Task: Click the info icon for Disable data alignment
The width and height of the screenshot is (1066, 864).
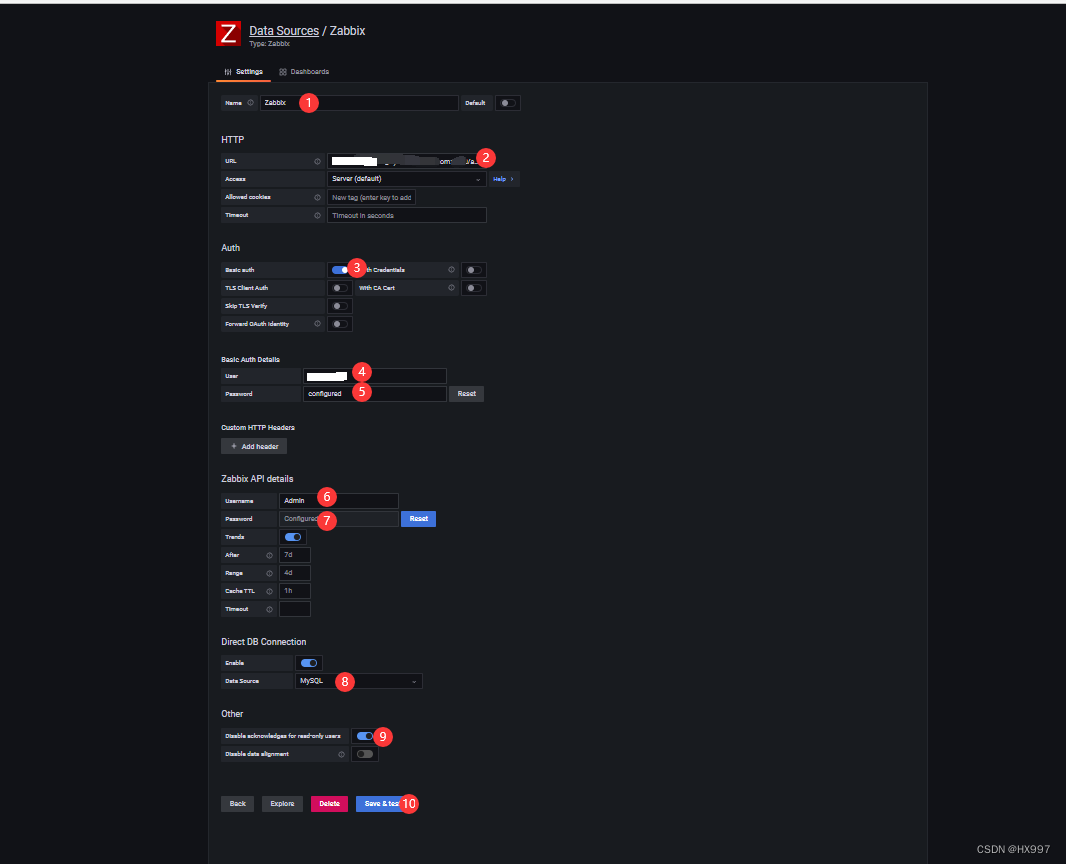Action: [x=341, y=754]
